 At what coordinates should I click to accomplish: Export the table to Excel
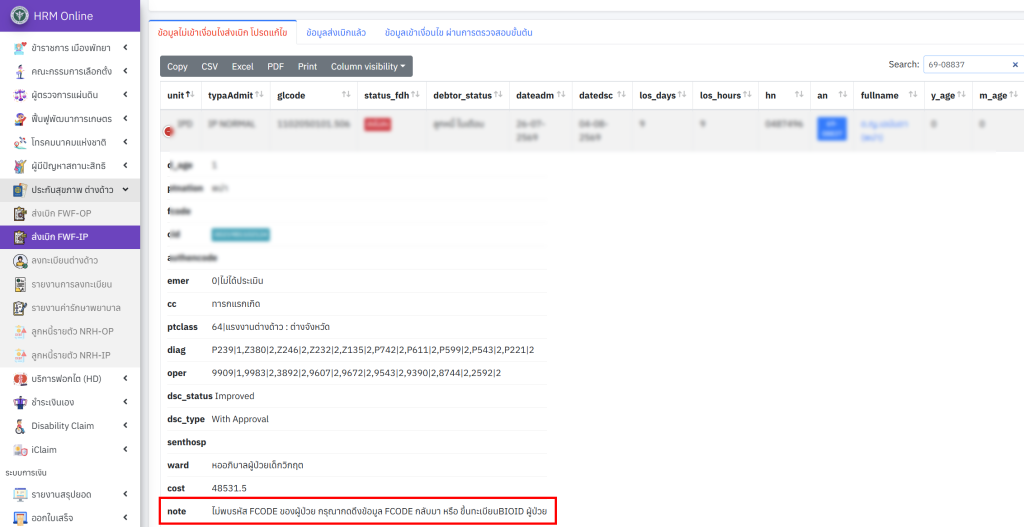pos(242,67)
